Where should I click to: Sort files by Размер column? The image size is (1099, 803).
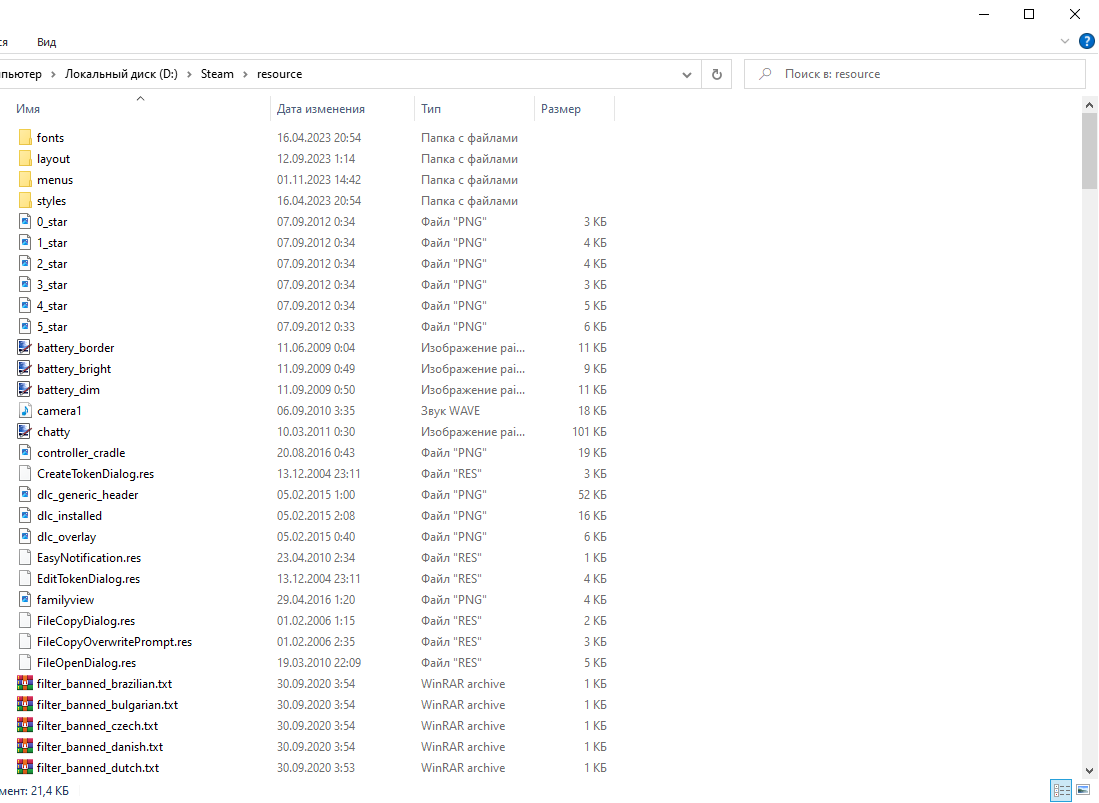click(561, 109)
